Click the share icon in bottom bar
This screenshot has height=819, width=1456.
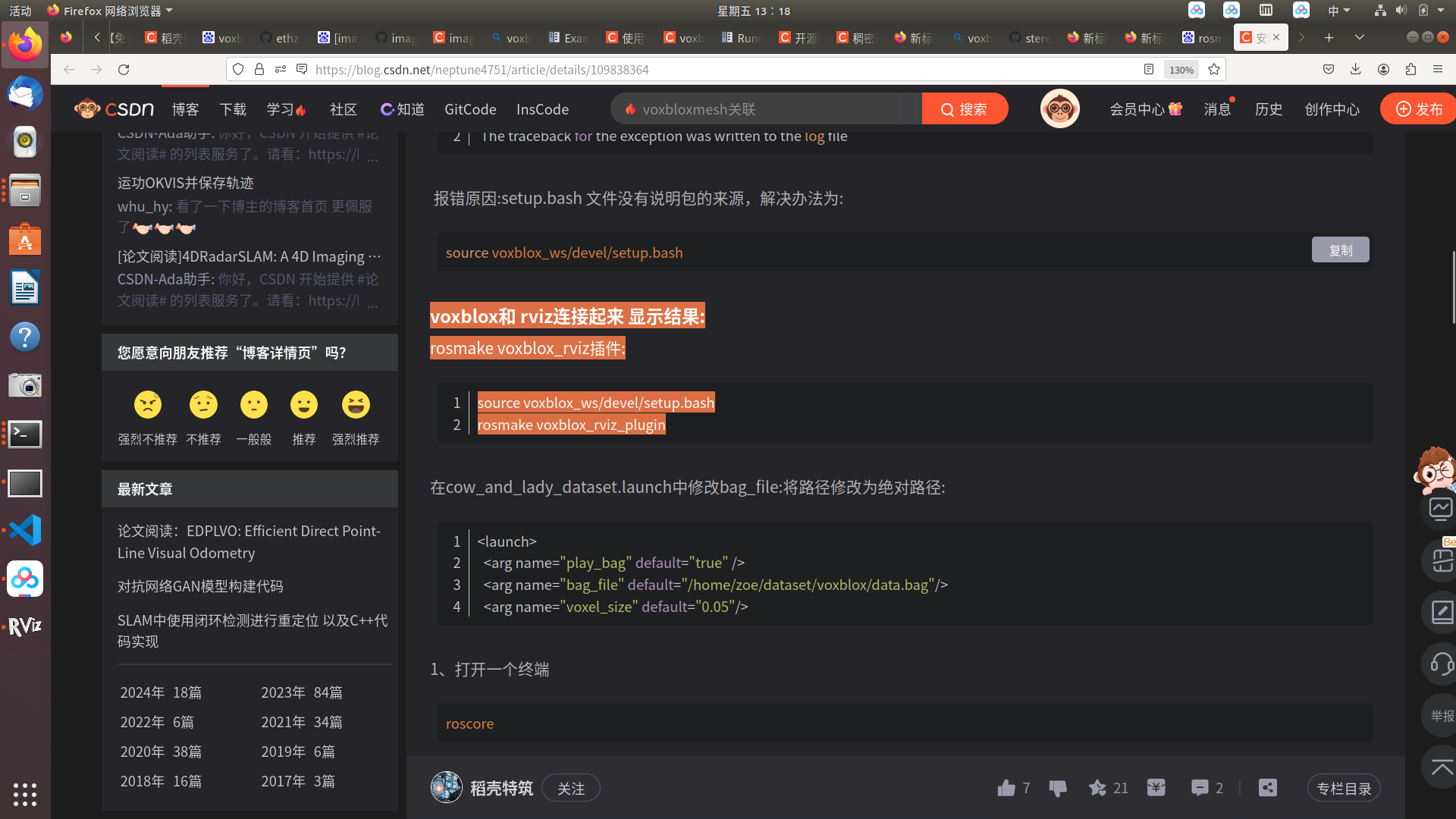click(1267, 788)
